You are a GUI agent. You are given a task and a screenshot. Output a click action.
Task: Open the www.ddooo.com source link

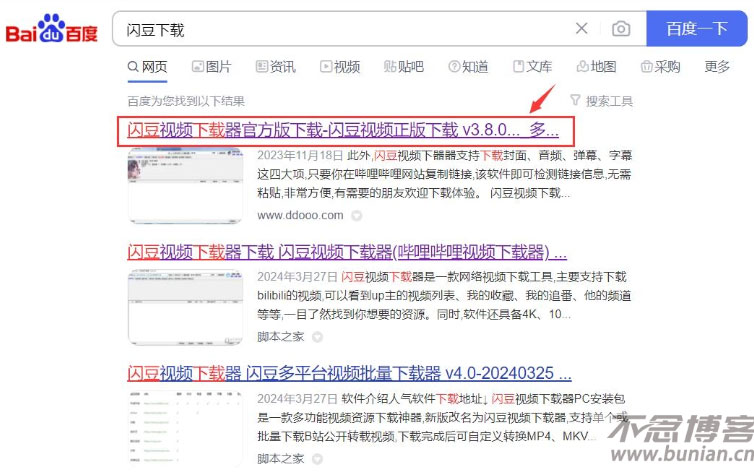pos(300,215)
